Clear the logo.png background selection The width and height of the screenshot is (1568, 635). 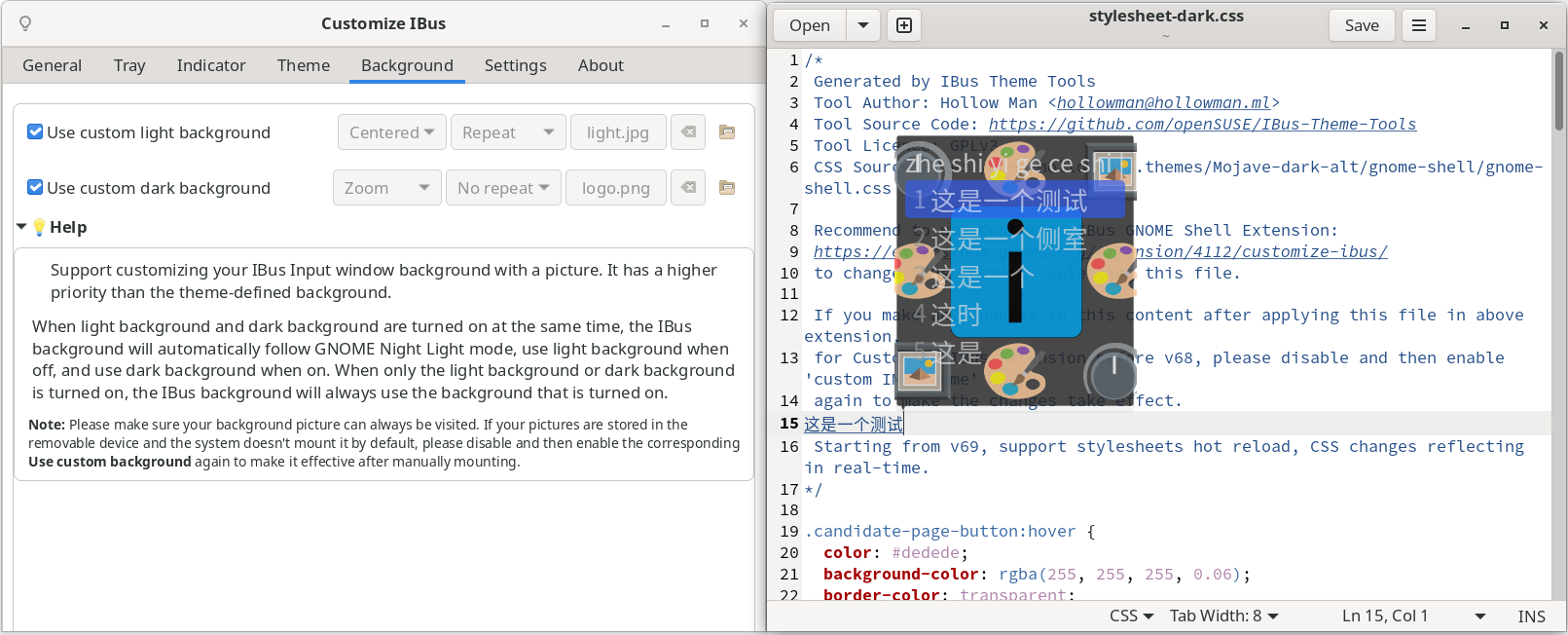point(688,188)
